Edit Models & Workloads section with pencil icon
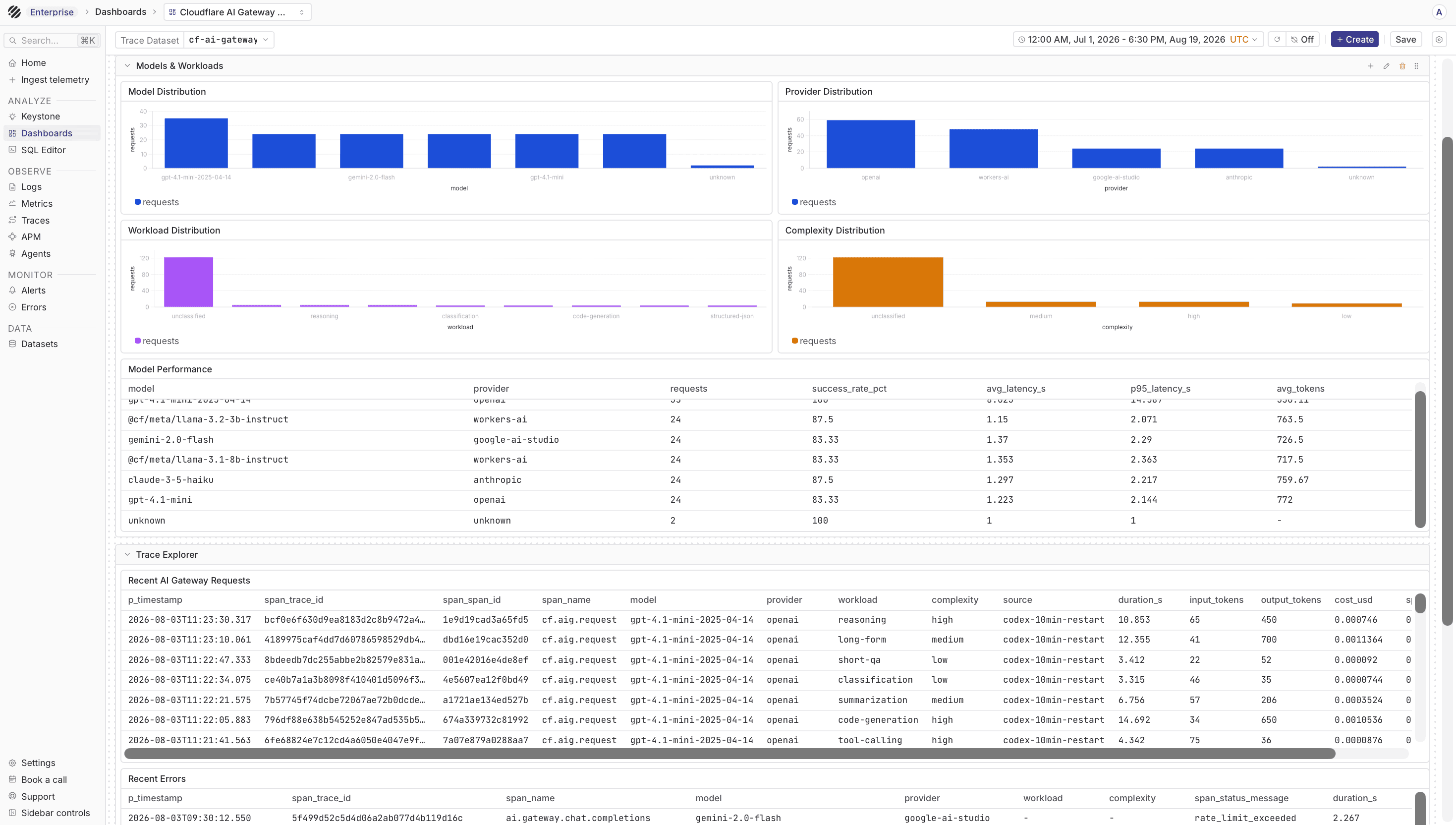This screenshot has height=825, width=1456. click(1386, 66)
